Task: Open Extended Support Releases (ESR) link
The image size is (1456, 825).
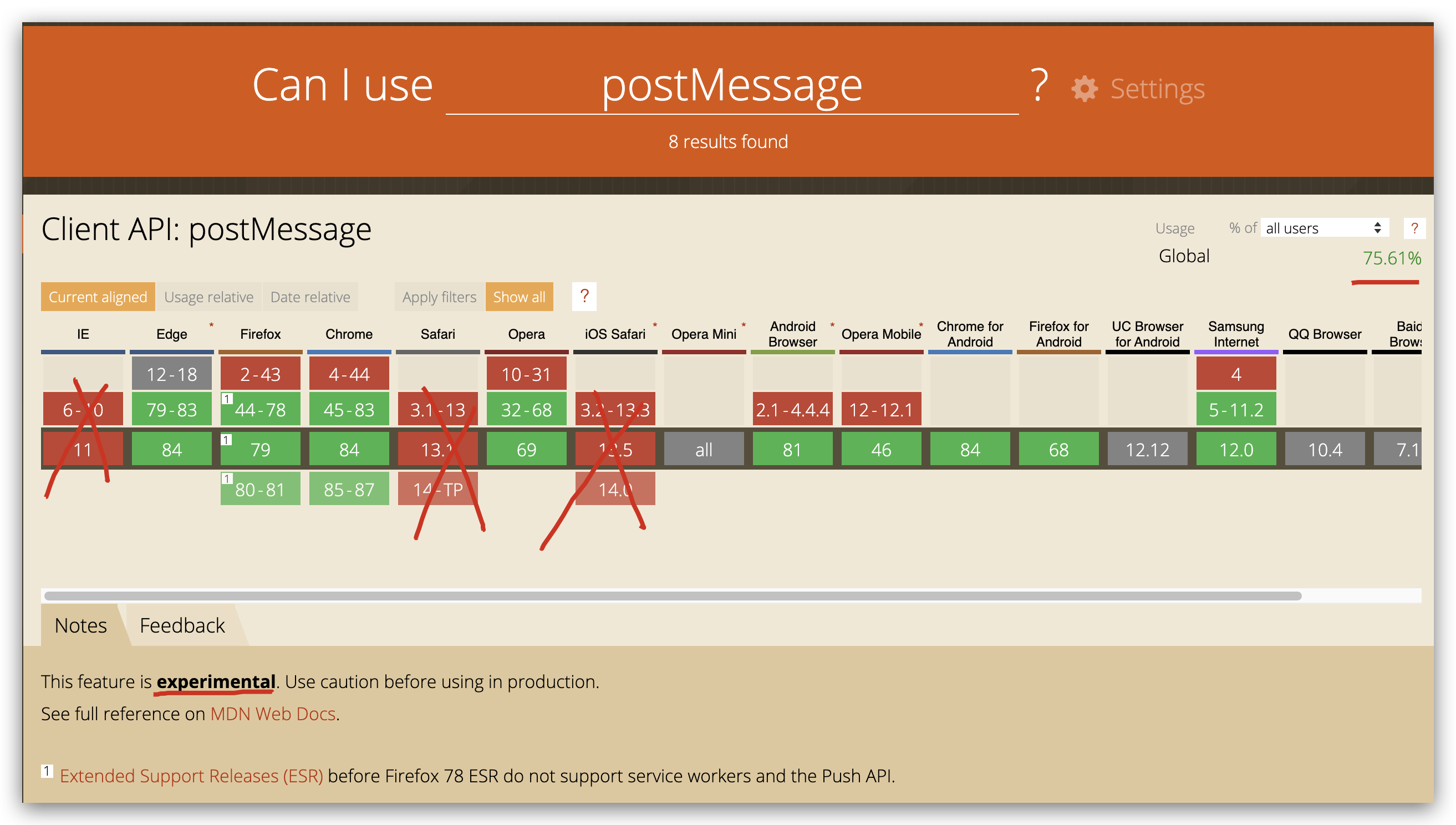Action: coord(191,776)
